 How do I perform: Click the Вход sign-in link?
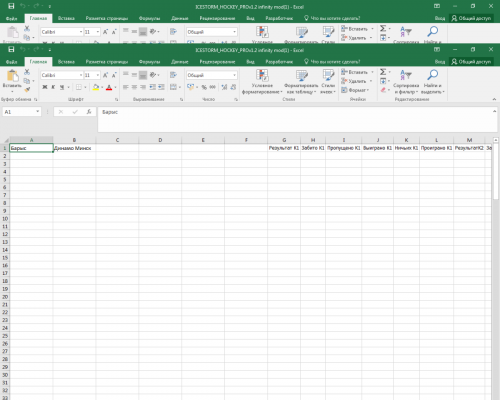click(440, 62)
